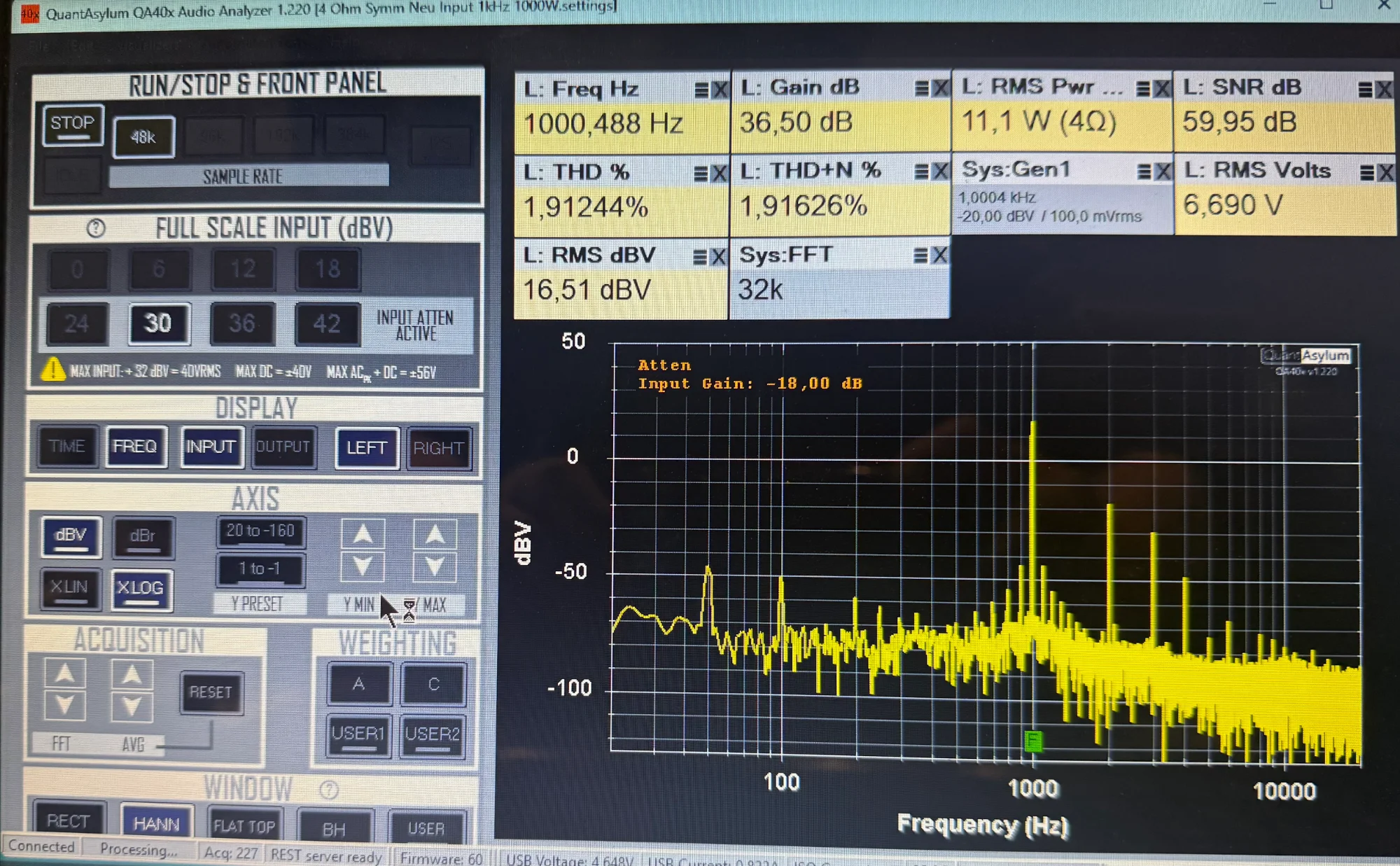The width and height of the screenshot is (1400, 866).
Task: Open the L: RMS dBV tile menu
Action: 700,257
